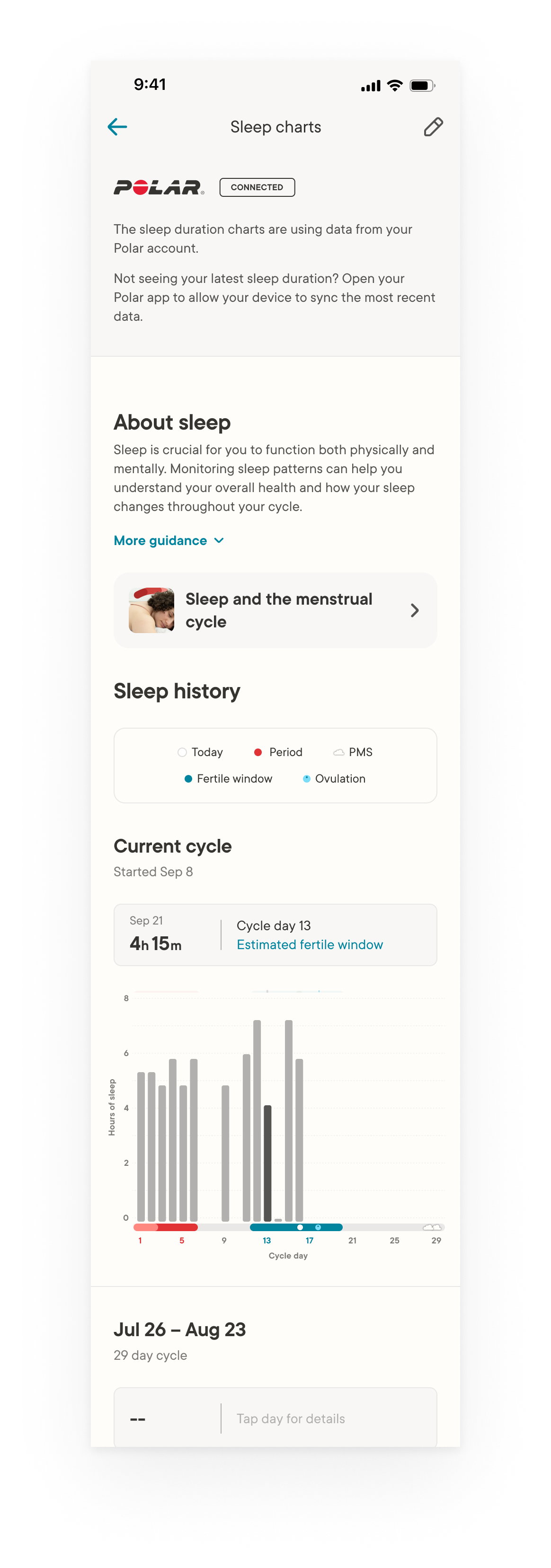Tap the pencil edit icon
This screenshot has width=551, height=1568.
(433, 127)
